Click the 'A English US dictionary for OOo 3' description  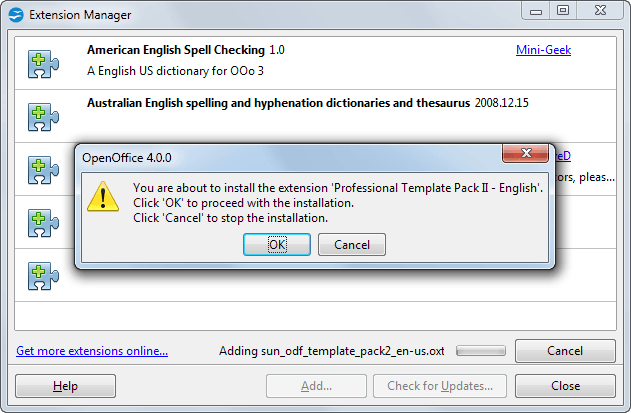(x=175, y=71)
